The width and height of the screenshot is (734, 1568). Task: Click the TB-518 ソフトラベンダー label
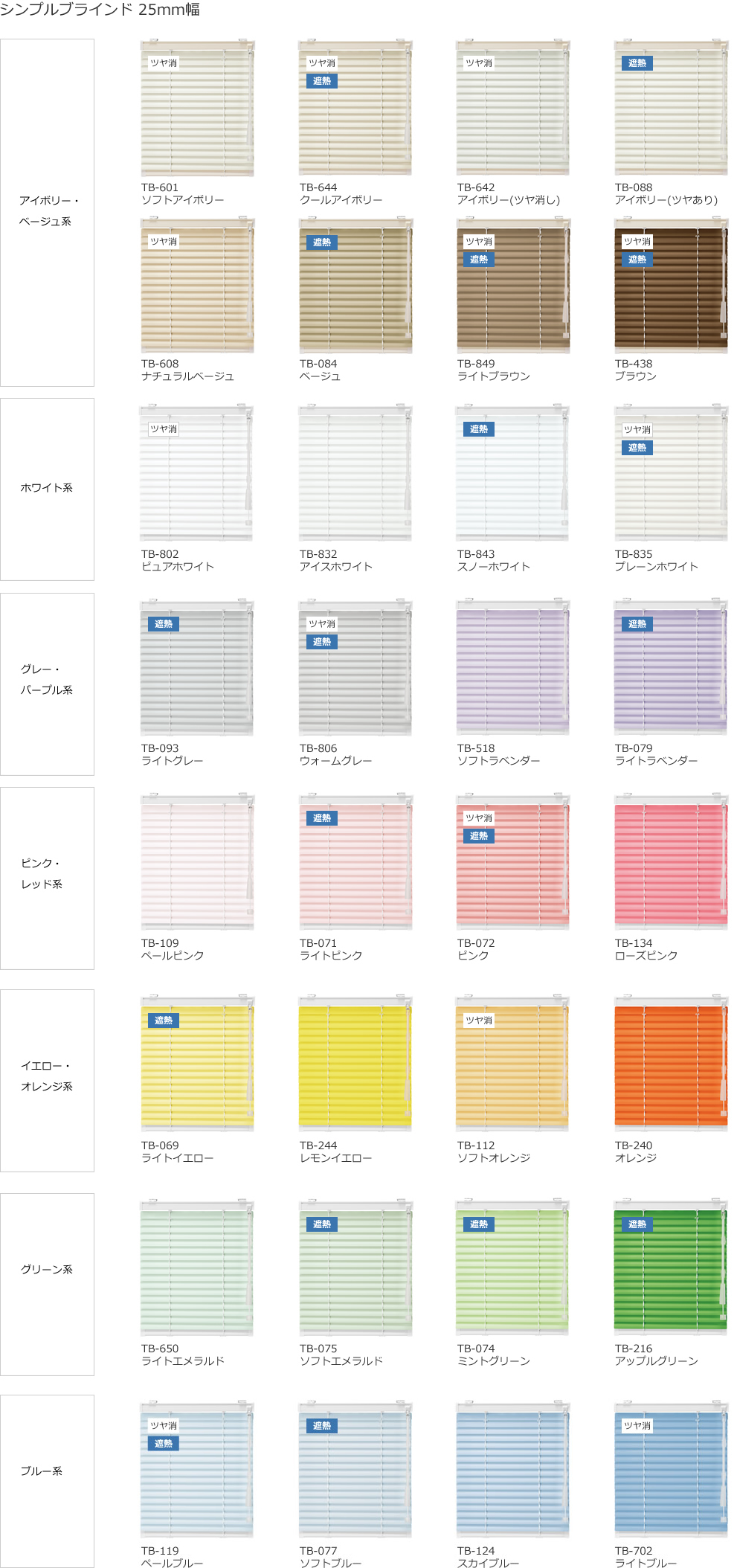tap(498, 754)
